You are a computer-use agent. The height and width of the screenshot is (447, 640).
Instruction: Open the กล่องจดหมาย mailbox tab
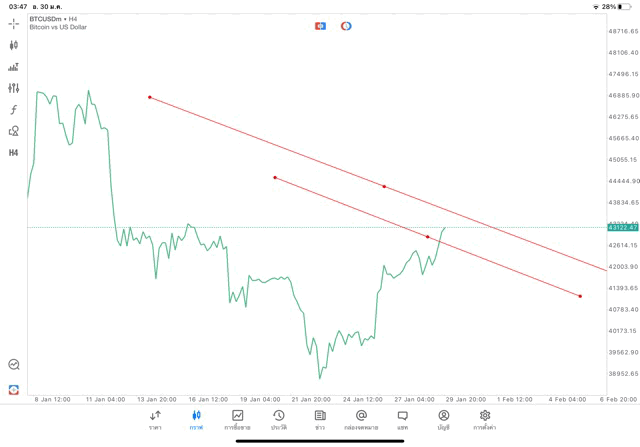click(x=361, y=419)
